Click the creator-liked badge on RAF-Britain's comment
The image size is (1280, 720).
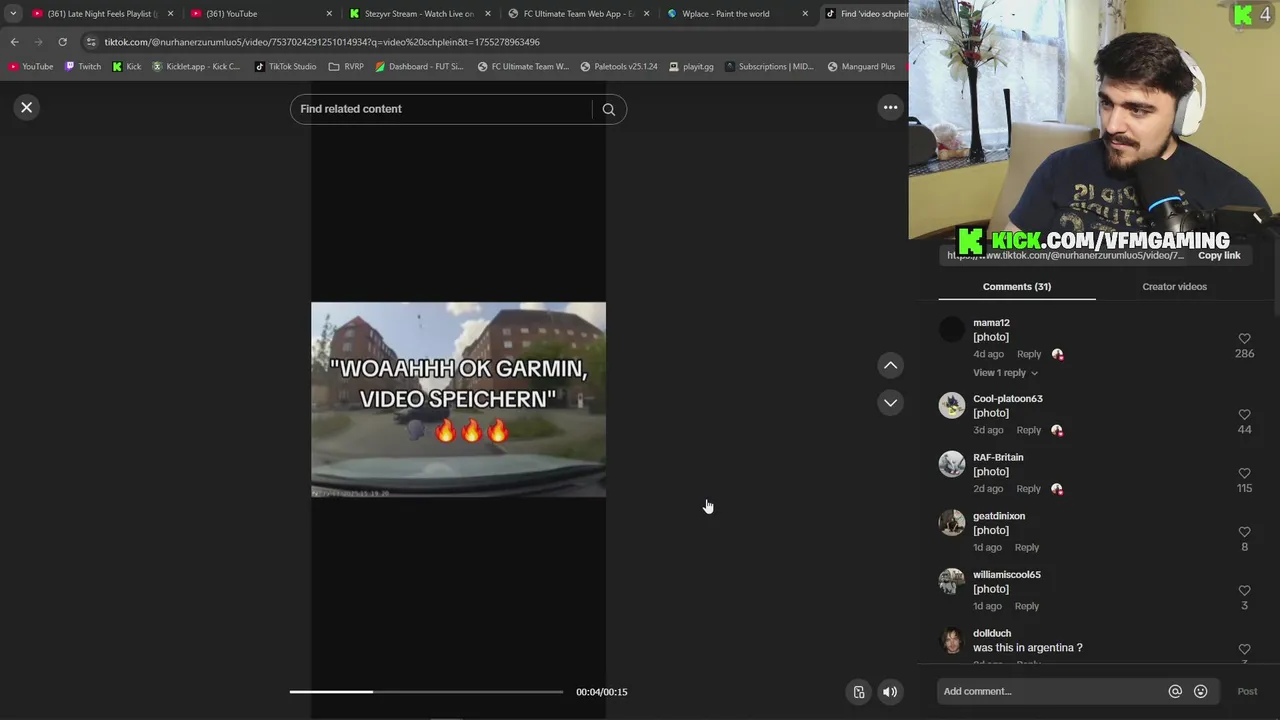click(1058, 489)
